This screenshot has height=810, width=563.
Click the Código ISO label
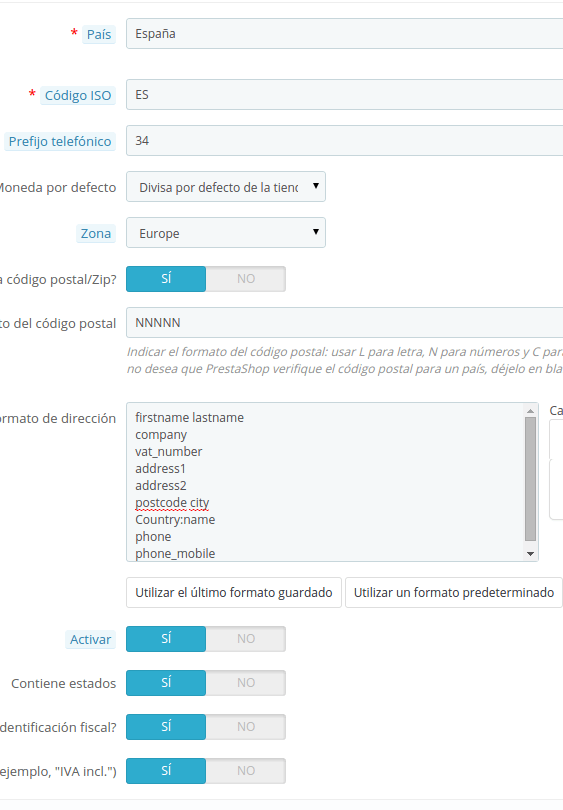(x=78, y=96)
